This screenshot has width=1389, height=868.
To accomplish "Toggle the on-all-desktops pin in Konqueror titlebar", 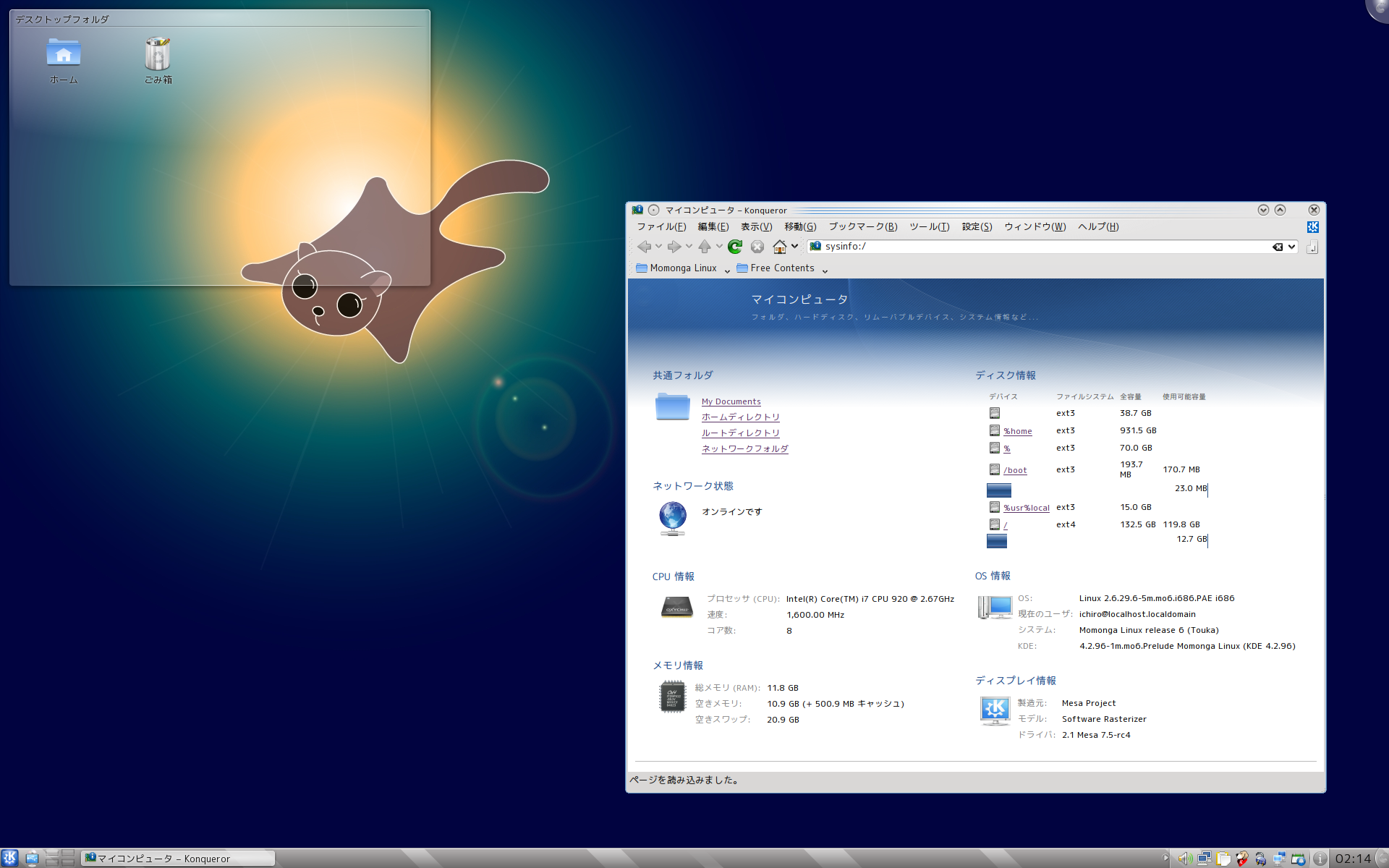I will tap(653, 210).
